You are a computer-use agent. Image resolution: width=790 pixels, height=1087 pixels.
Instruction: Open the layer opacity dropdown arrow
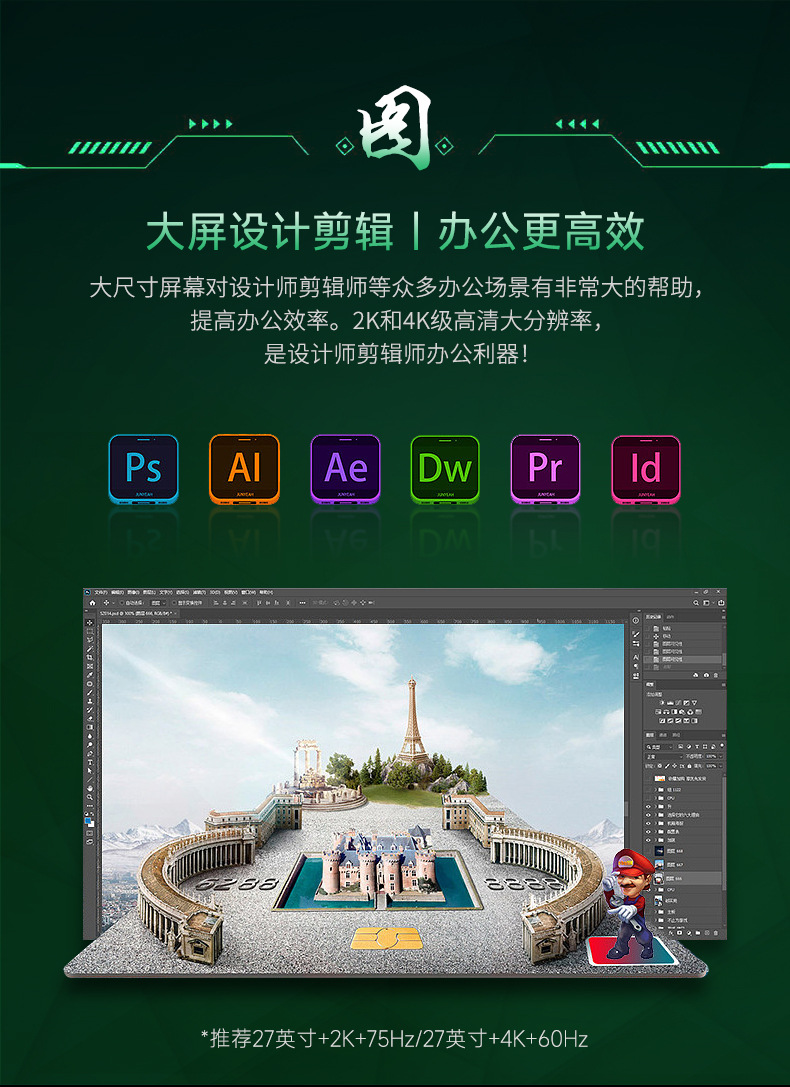(721, 756)
